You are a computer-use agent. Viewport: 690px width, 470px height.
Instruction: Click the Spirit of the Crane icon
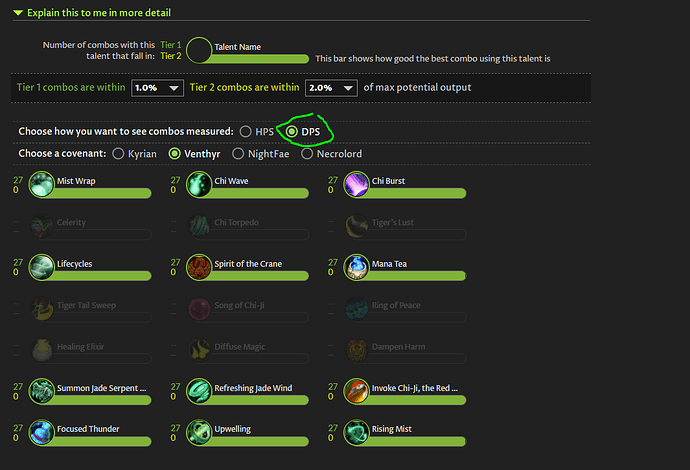click(199, 267)
